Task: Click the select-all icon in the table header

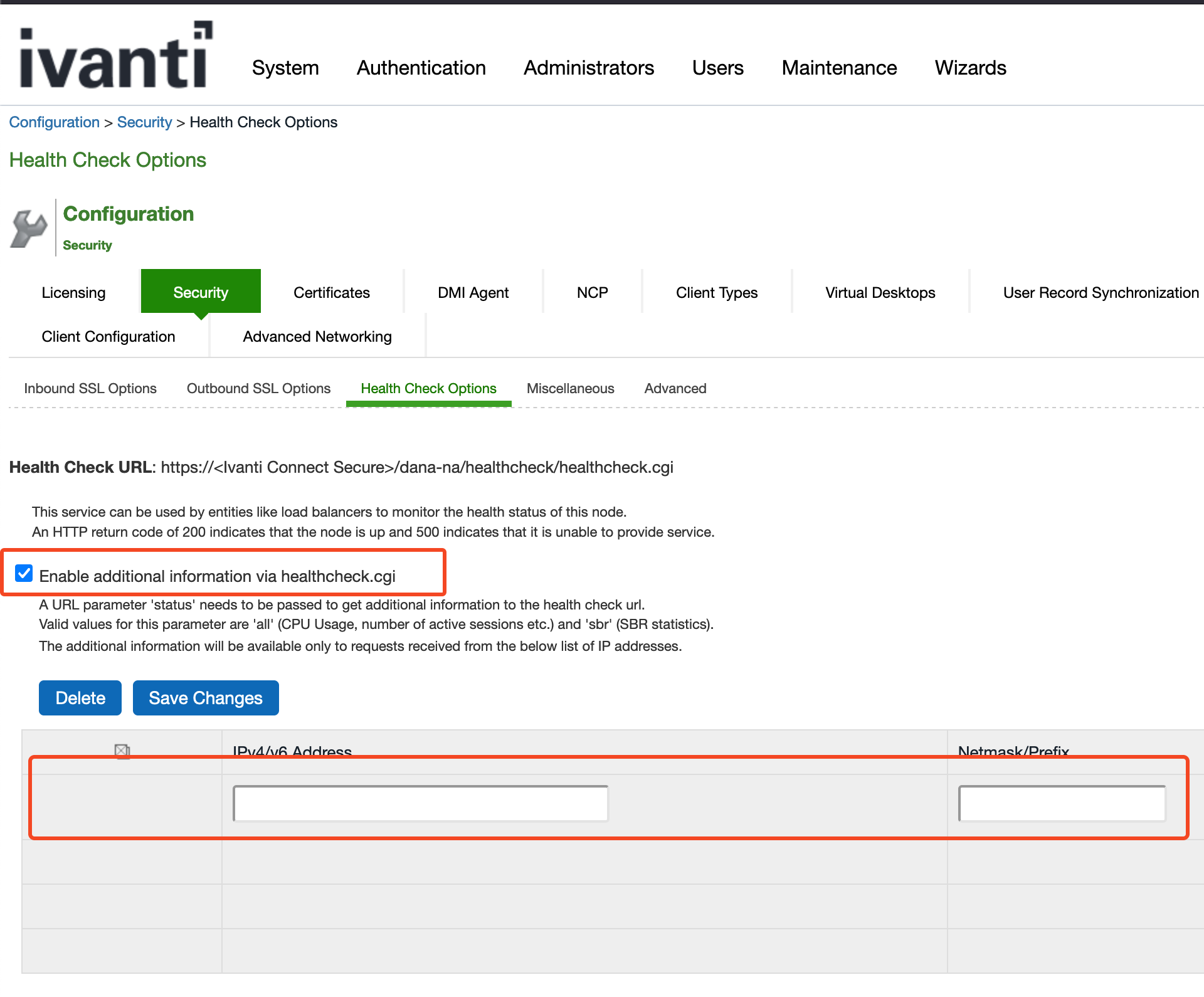Action: tap(122, 750)
